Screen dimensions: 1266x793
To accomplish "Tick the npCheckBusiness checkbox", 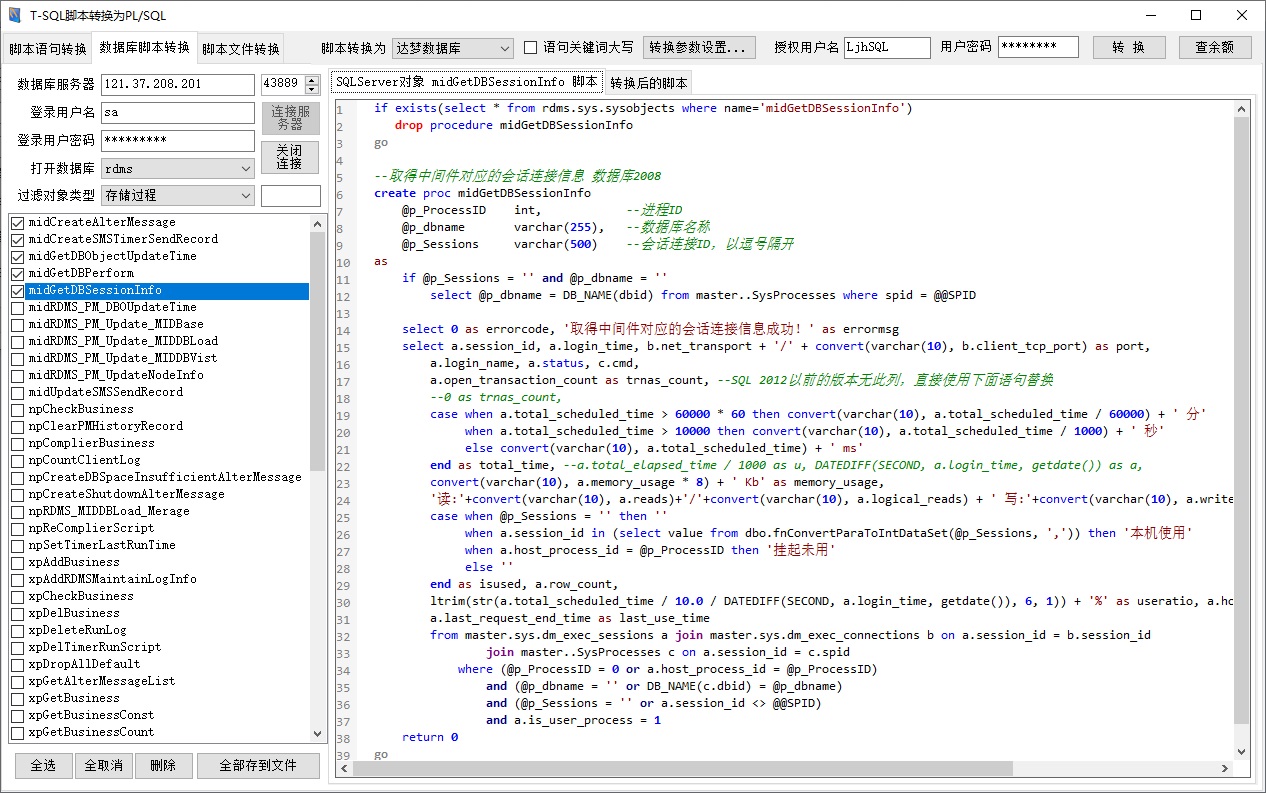I will (x=17, y=409).
